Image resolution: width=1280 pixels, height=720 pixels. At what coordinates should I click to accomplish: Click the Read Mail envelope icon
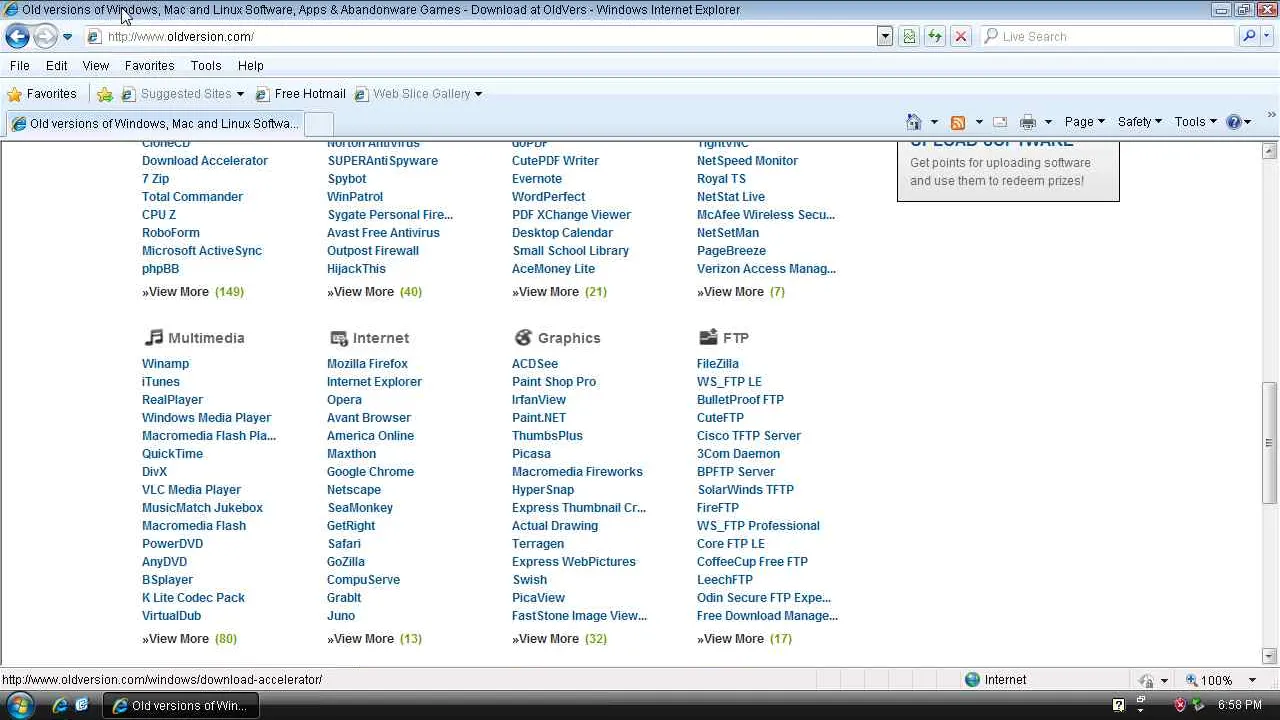[x=999, y=122]
